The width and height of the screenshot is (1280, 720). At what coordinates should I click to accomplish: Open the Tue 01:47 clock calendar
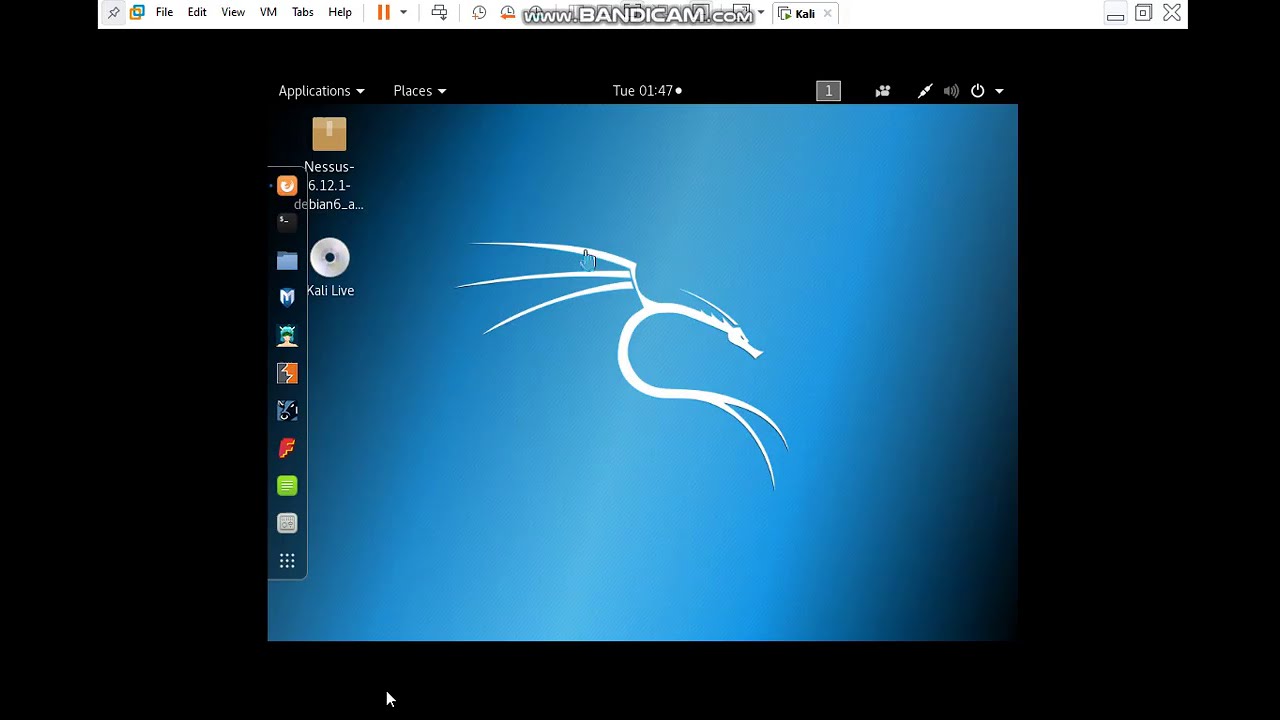coord(647,91)
